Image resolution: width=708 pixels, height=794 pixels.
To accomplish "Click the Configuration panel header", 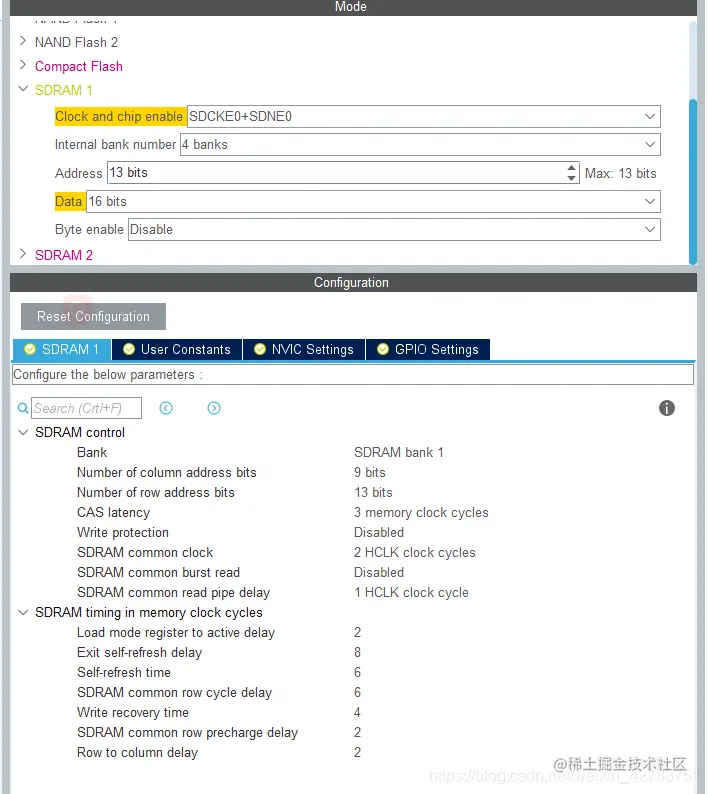I will pos(353,283).
